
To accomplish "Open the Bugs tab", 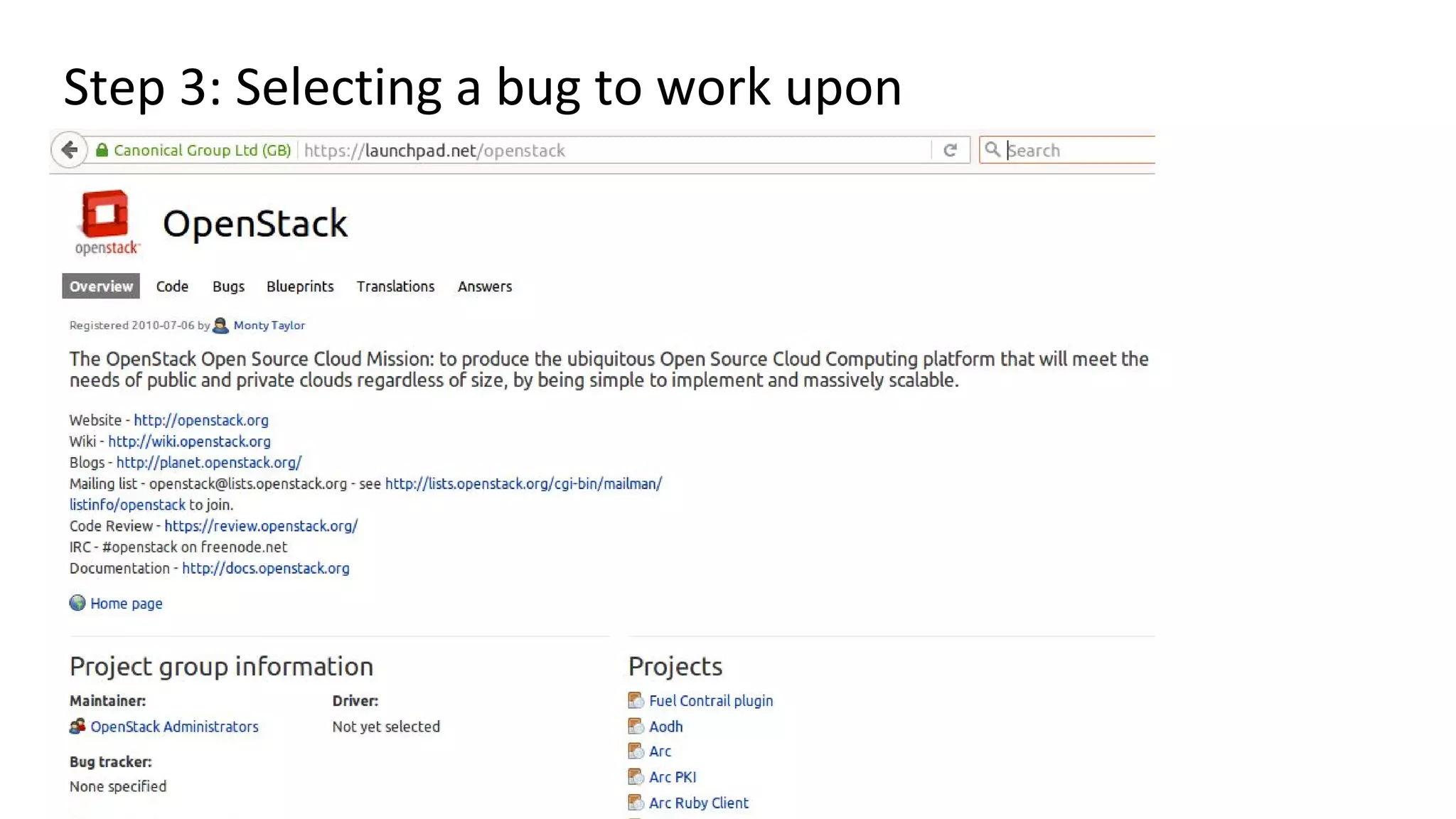I will pyautogui.click(x=228, y=287).
